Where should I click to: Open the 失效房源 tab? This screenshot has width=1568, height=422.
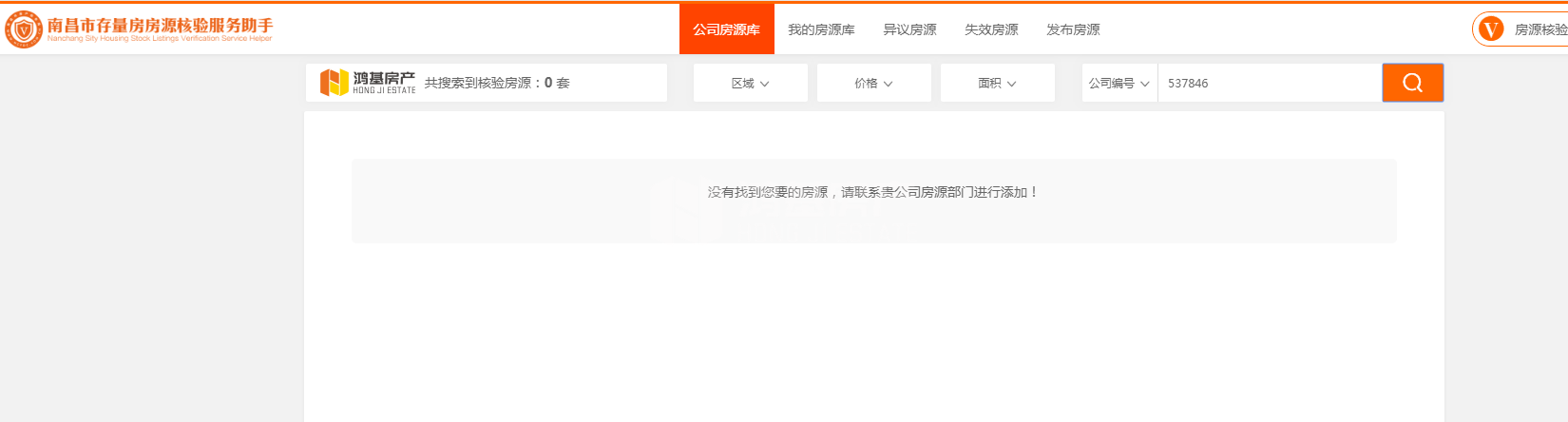(x=991, y=29)
